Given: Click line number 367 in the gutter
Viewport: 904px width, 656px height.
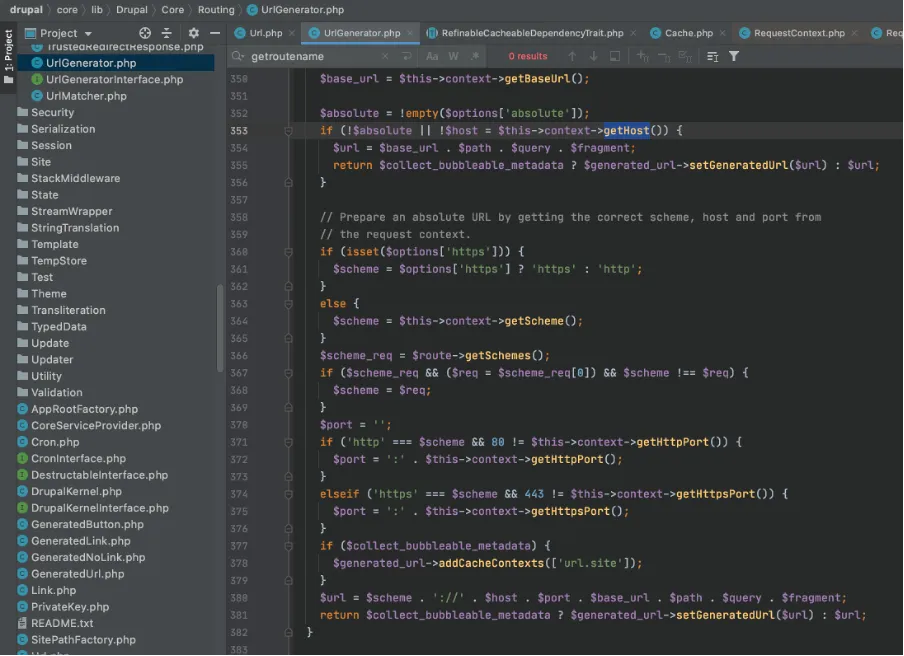Looking at the screenshot, I should (x=239, y=373).
